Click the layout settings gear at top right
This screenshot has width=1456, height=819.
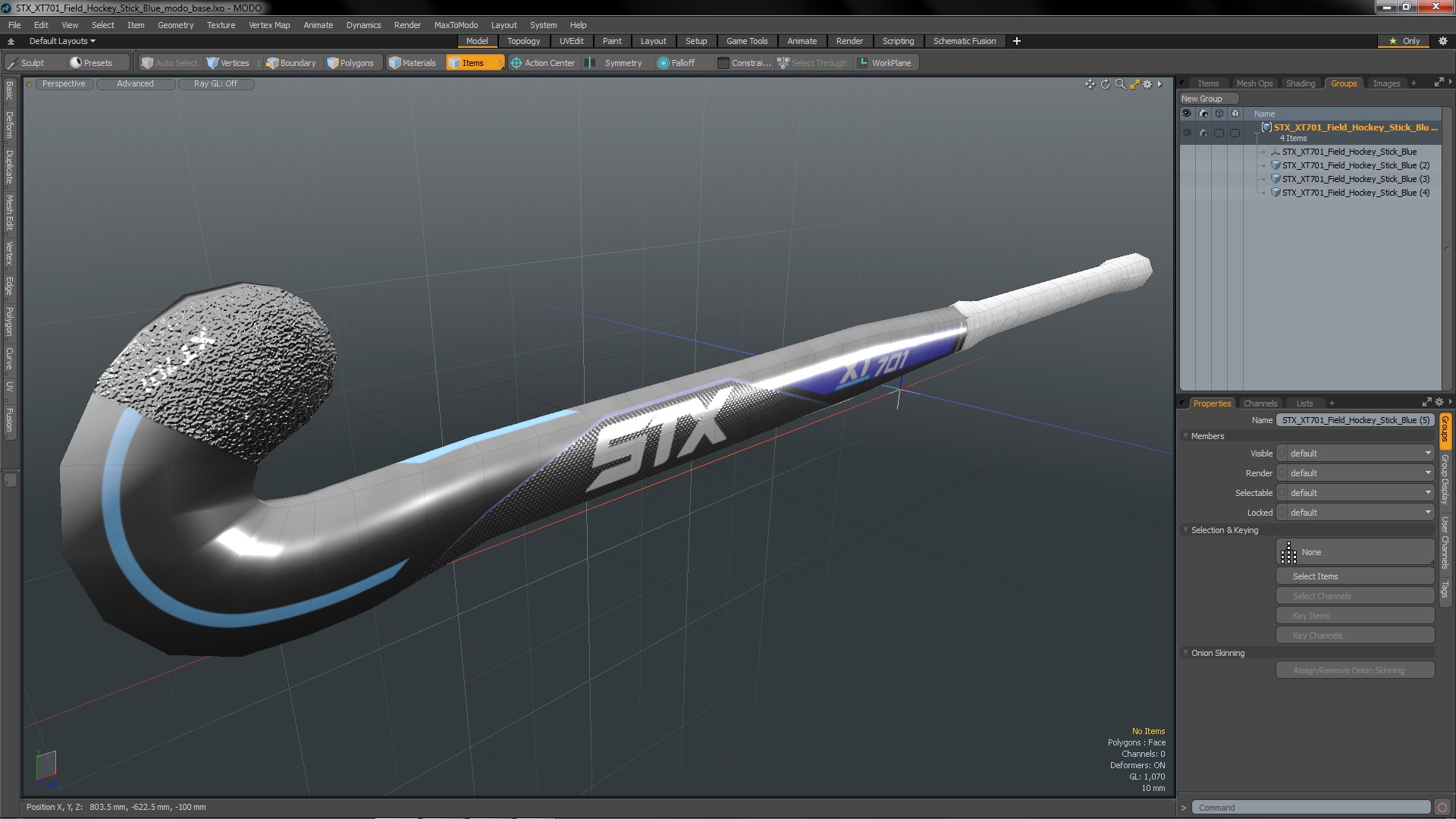[1442, 41]
